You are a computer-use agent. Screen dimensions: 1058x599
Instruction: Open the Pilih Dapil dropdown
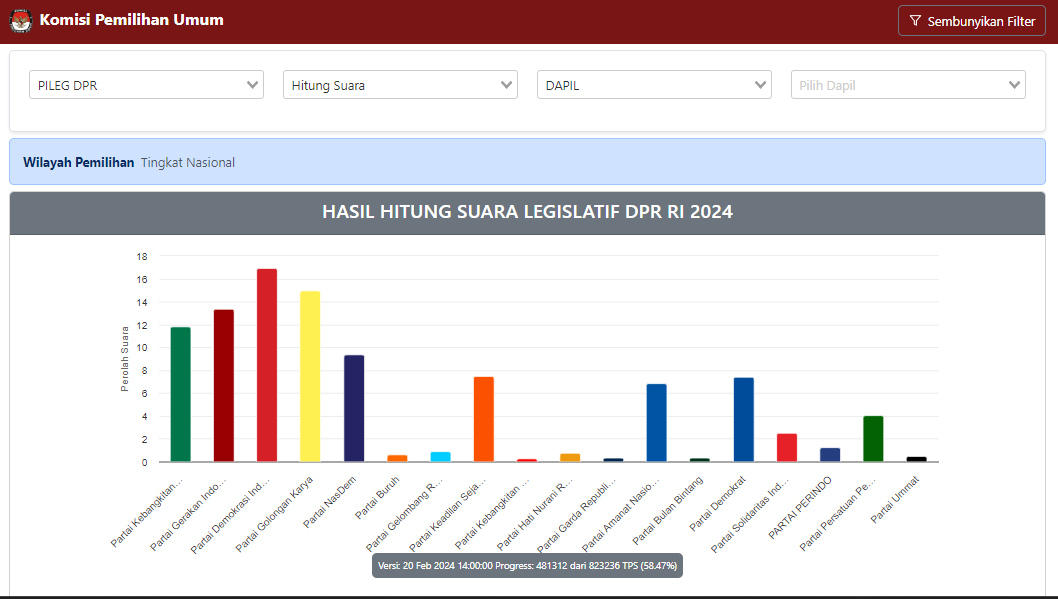coord(908,85)
